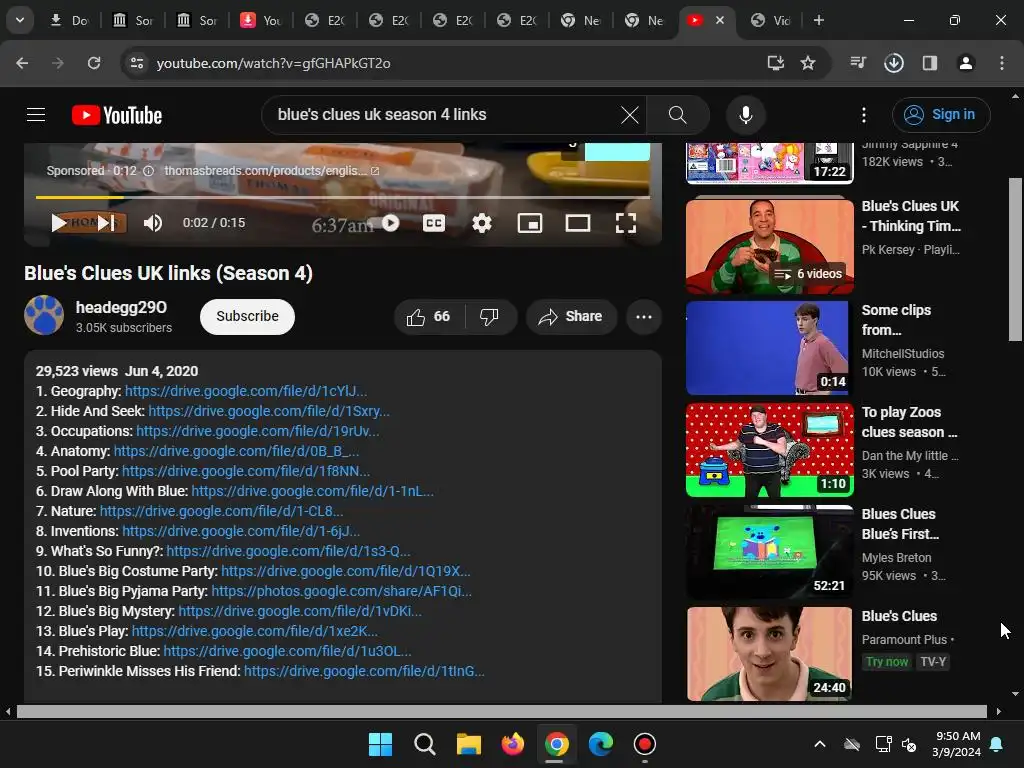Open a new browser tab

818,20
